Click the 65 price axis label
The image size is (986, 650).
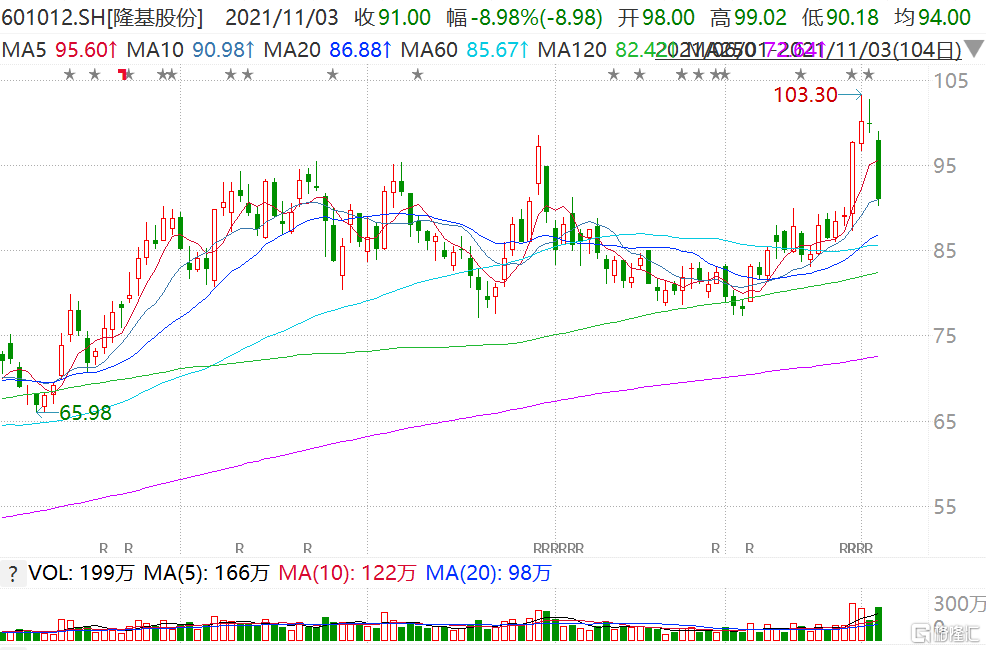pyautogui.click(x=944, y=422)
